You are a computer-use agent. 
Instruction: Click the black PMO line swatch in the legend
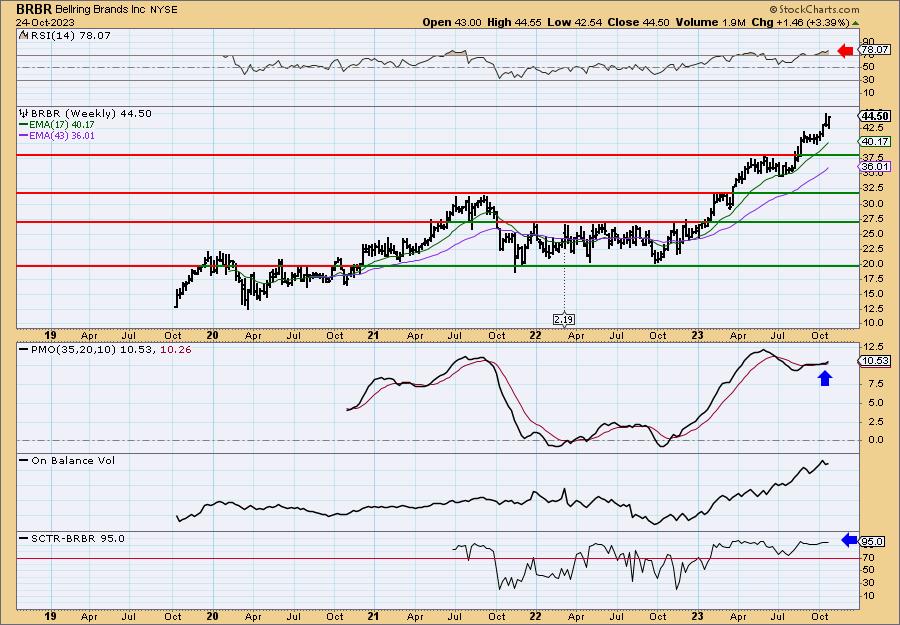pyautogui.click(x=24, y=350)
